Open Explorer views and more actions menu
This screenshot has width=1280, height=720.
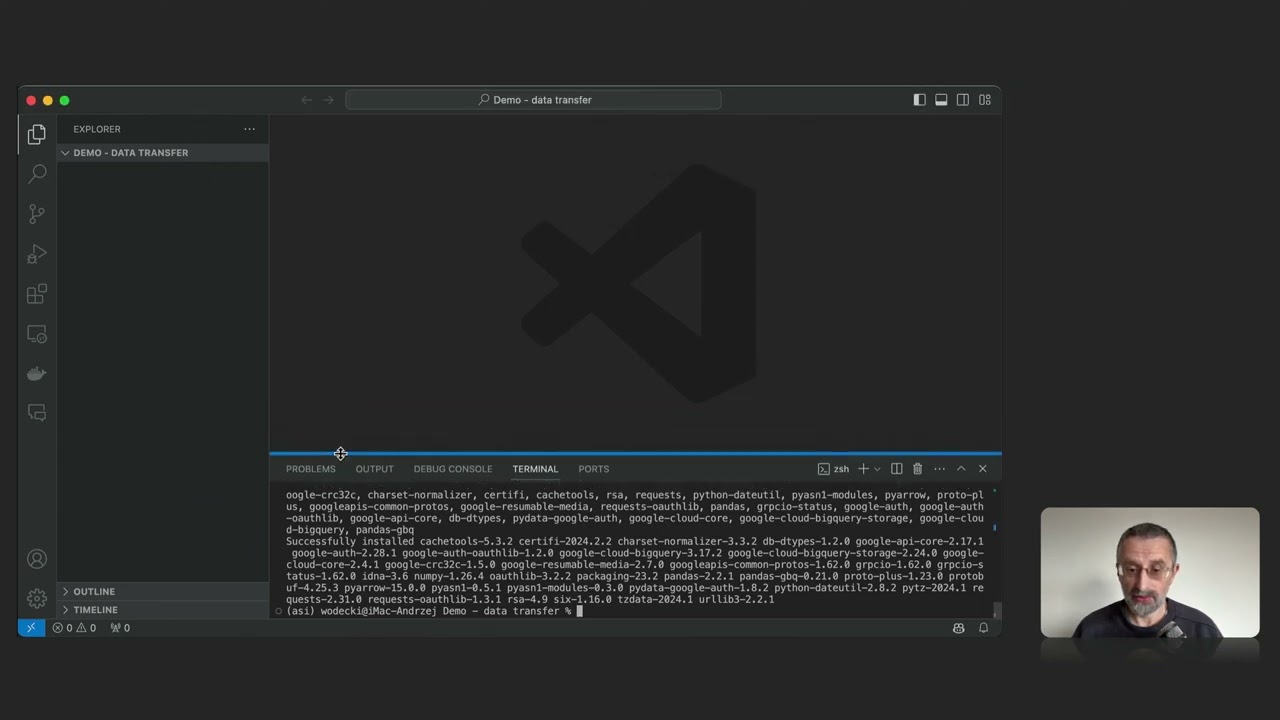pos(249,129)
